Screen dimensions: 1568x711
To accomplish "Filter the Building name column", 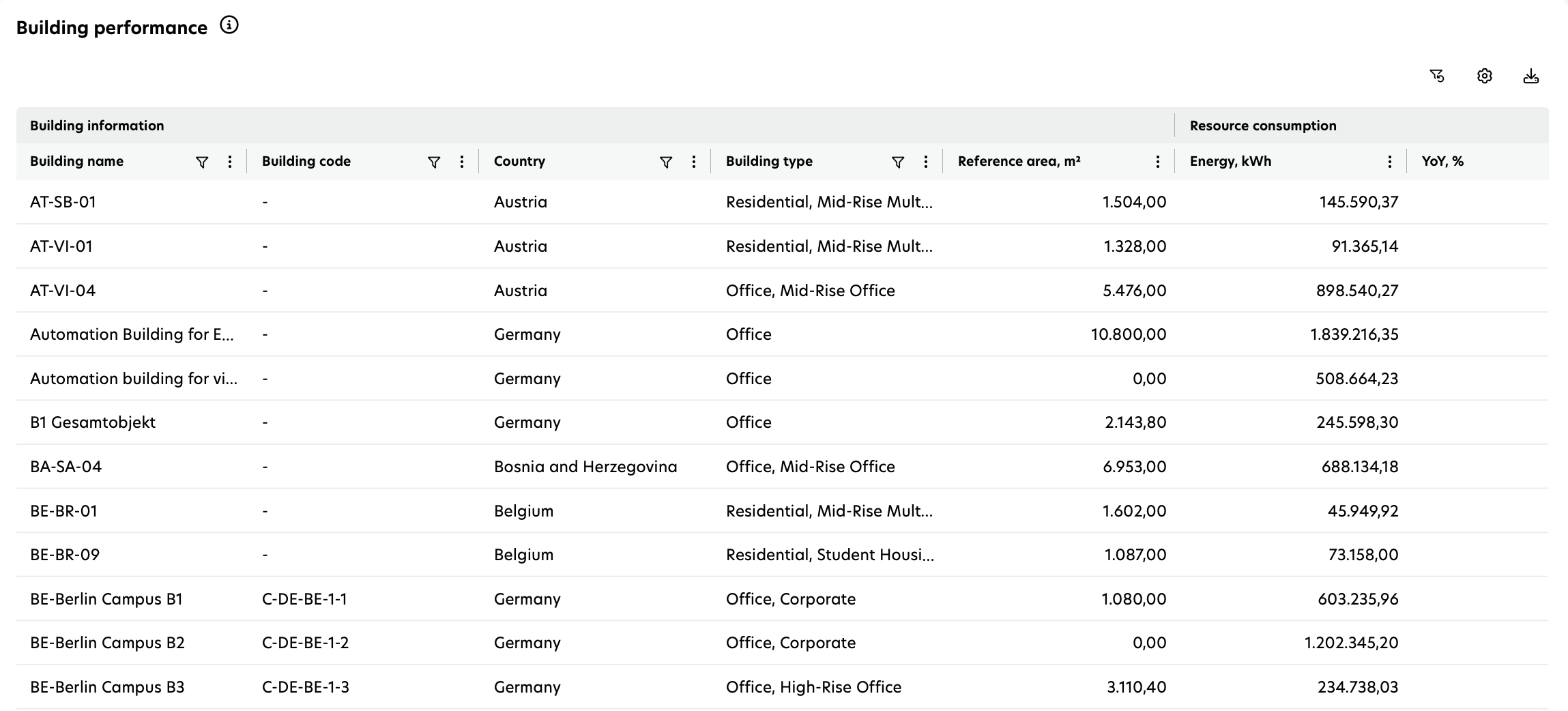I will pyautogui.click(x=202, y=162).
